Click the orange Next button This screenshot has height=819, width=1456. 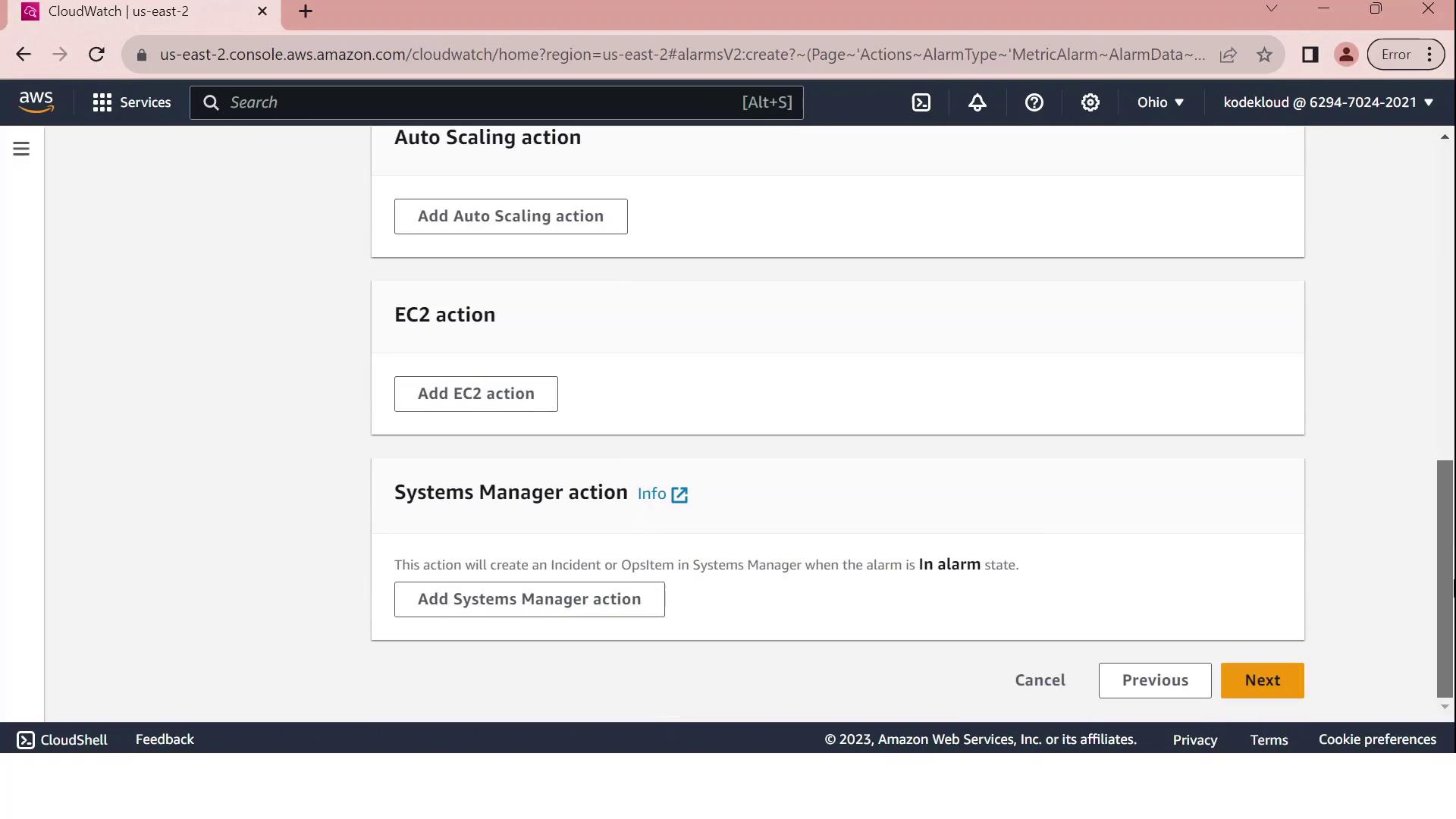[1262, 680]
